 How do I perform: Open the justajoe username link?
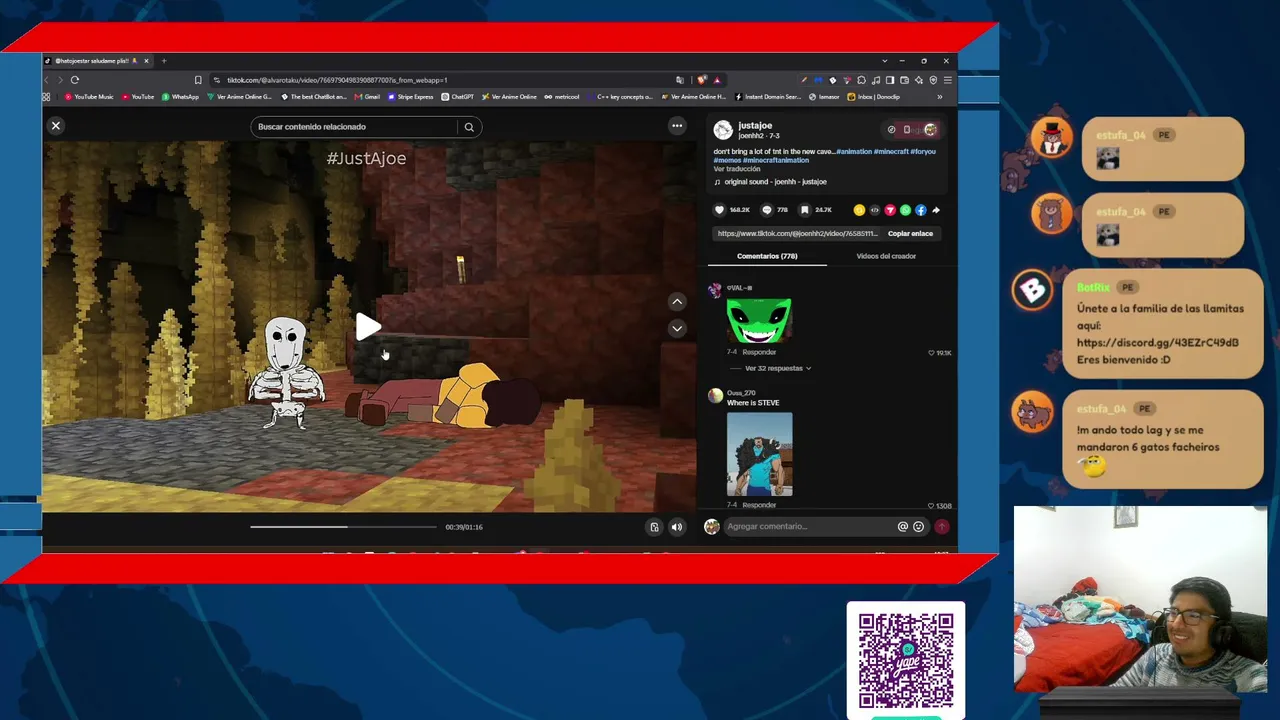[x=755, y=126]
